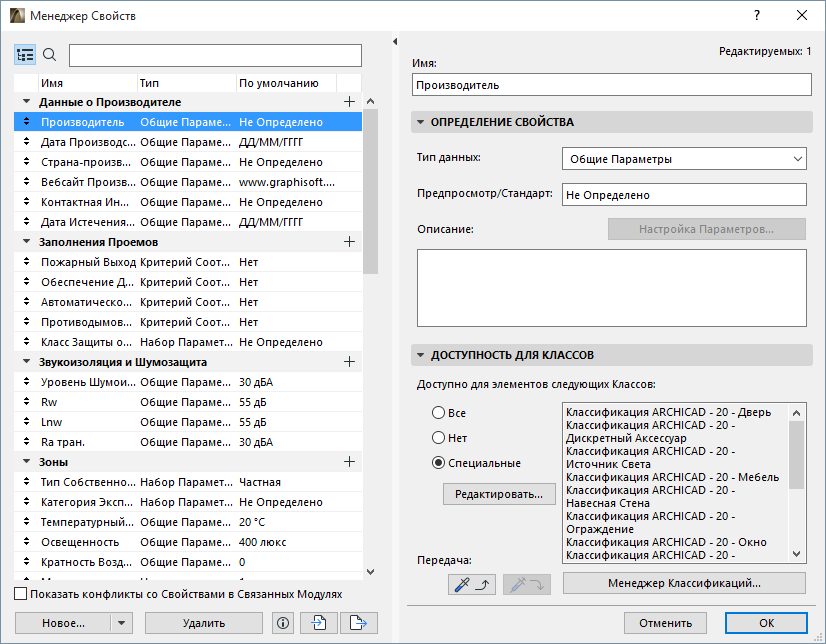The width and height of the screenshot is (826, 644).
Task: Select the Все radio button
Action: [x=438, y=412]
